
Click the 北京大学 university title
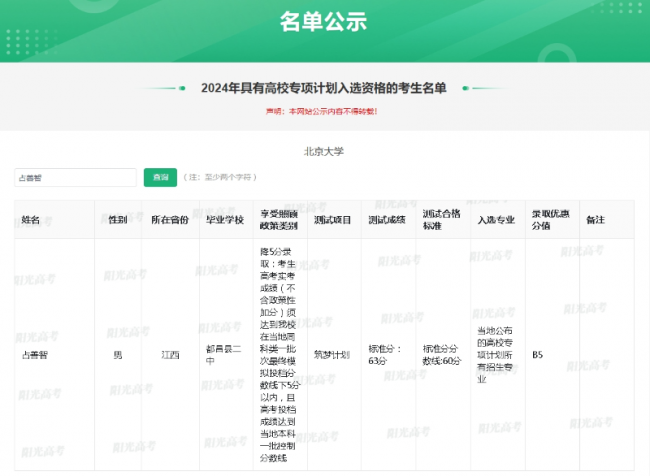tap(324, 151)
